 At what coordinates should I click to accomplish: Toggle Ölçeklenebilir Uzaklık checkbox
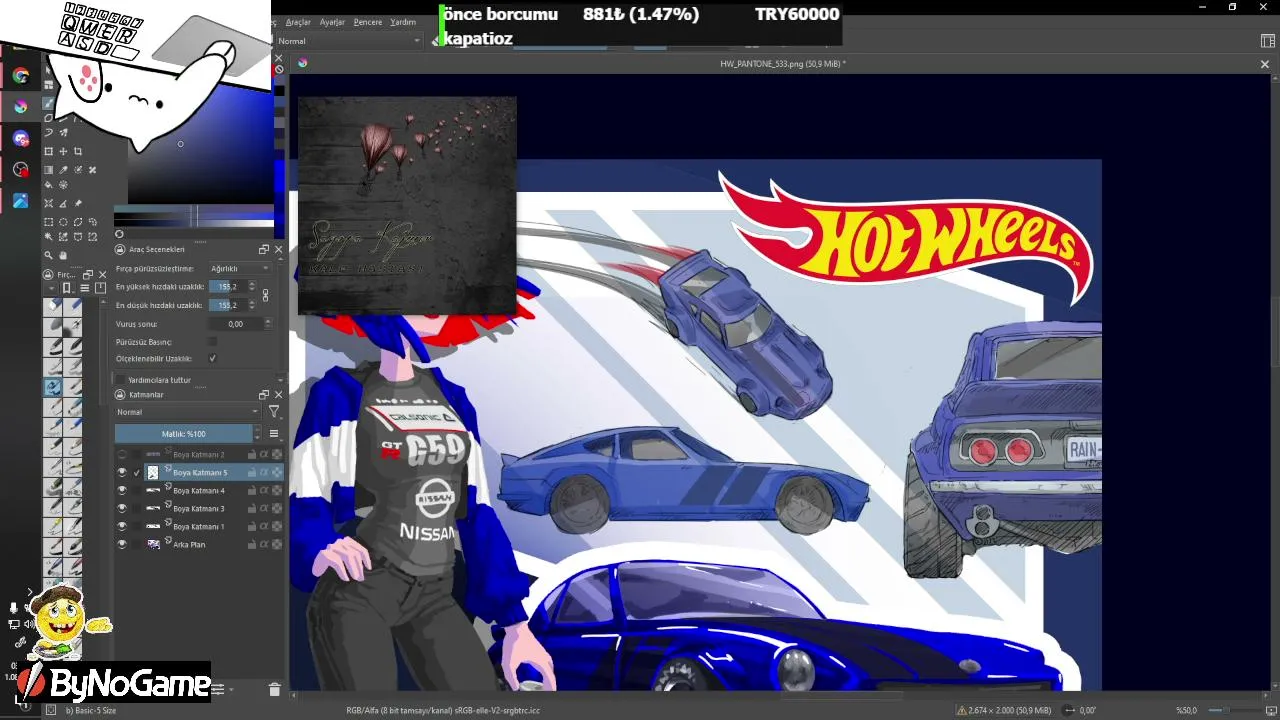click(212, 358)
